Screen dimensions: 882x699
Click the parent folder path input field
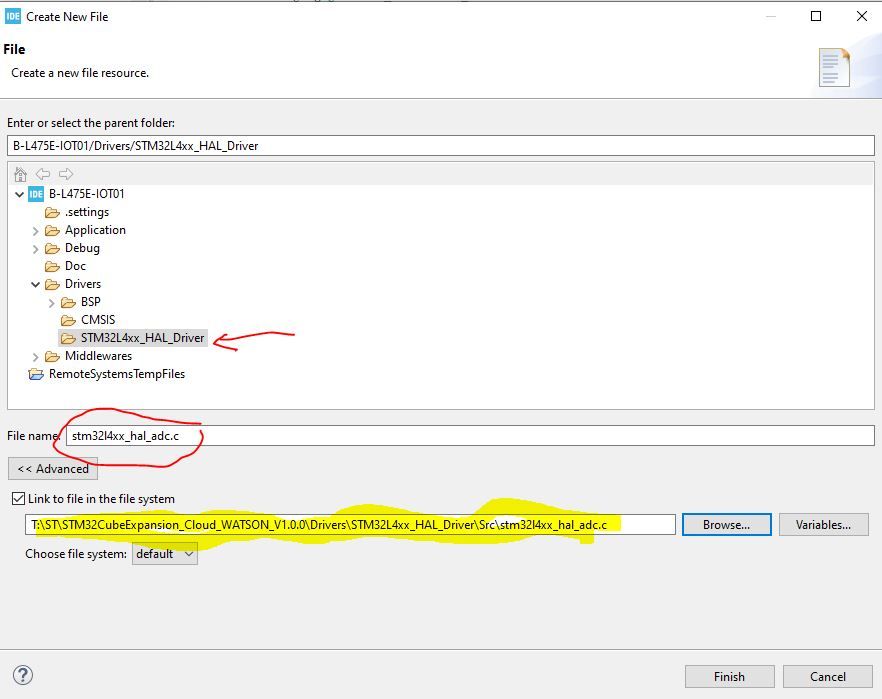coord(441,146)
